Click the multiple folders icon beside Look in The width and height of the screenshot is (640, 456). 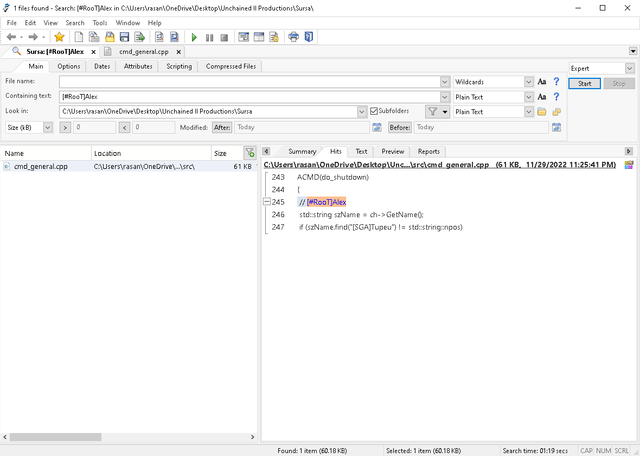point(556,111)
